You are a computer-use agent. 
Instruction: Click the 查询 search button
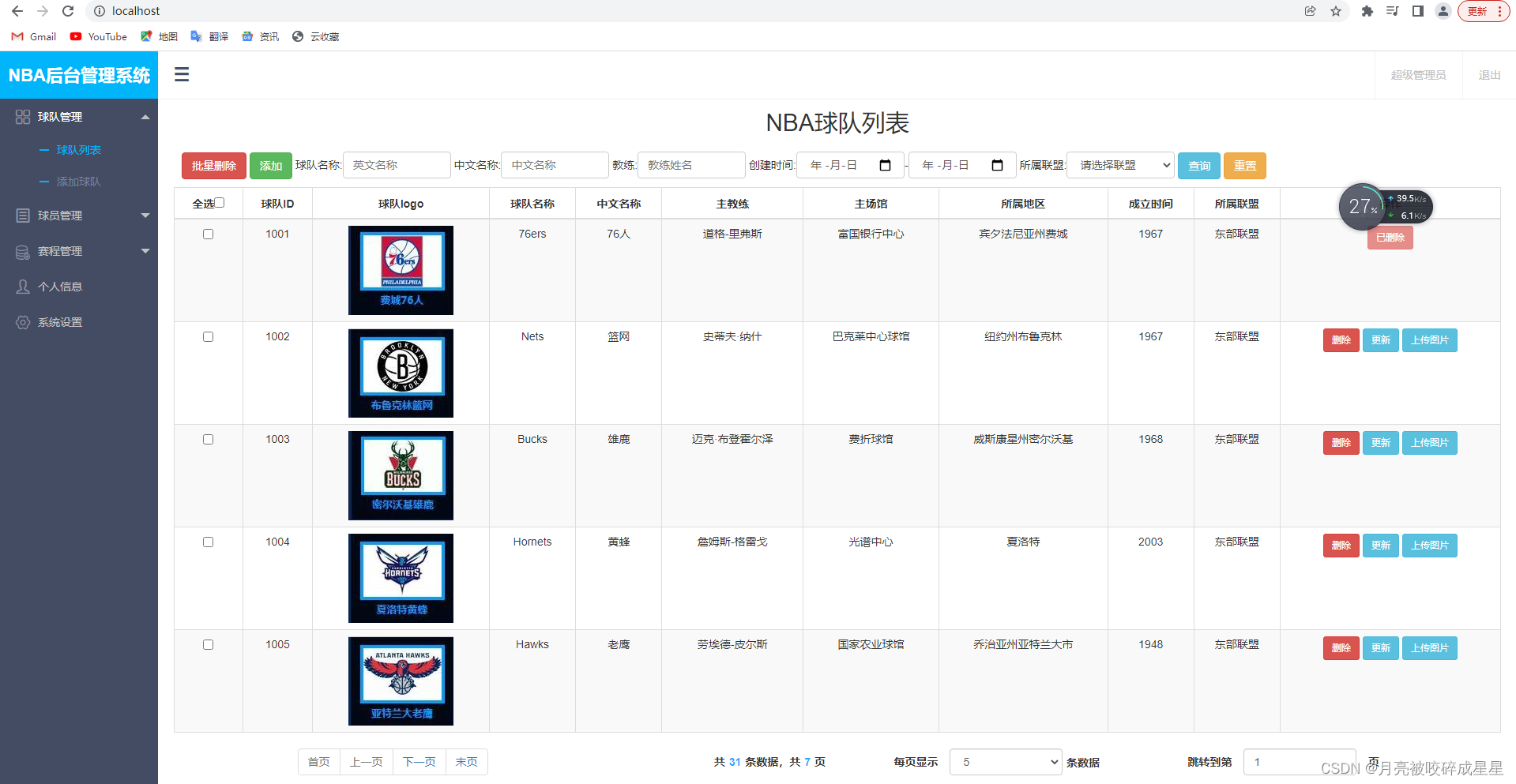click(x=1199, y=166)
